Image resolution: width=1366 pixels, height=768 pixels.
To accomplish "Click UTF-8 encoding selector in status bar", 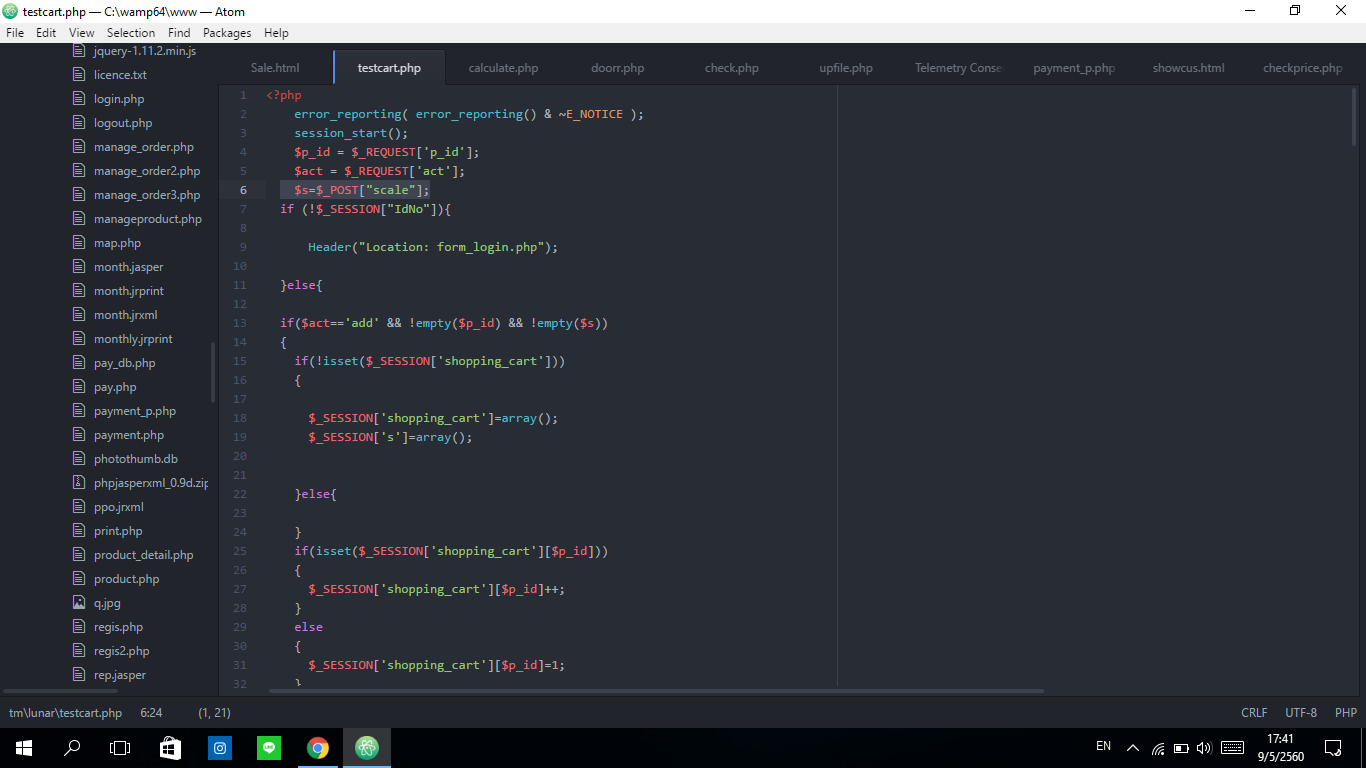I will pos(1301,713).
